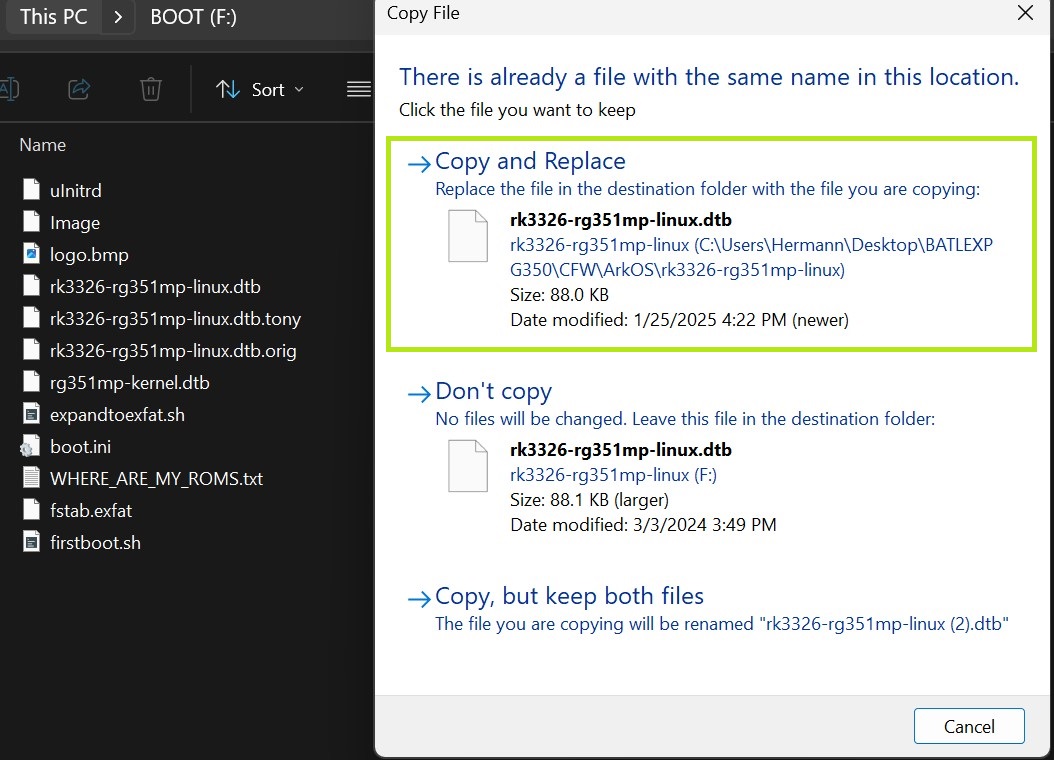
Task: Select the uInitrd file icon
Action: (x=31, y=190)
